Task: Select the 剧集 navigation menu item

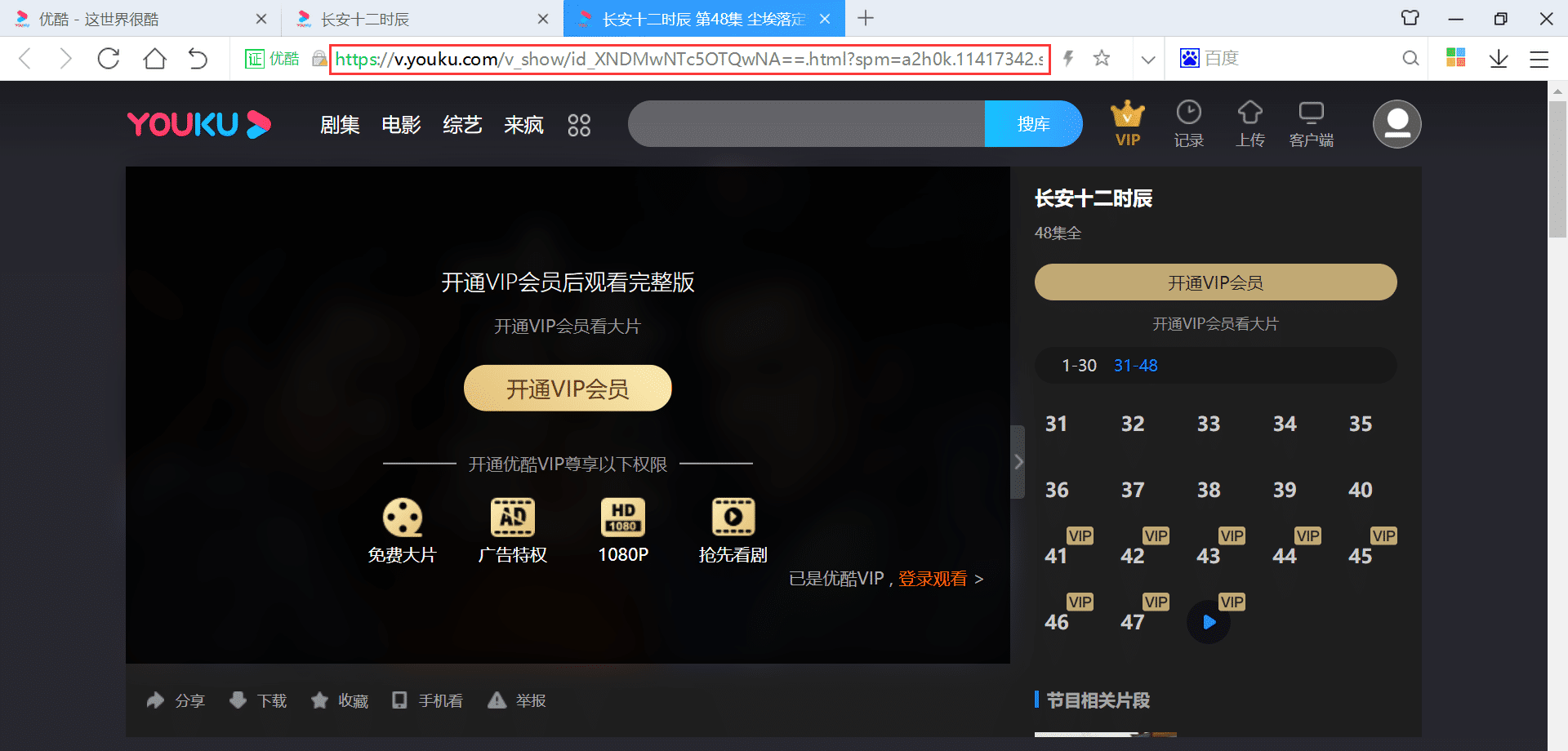Action: pyautogui.click(x=340, y=125)
